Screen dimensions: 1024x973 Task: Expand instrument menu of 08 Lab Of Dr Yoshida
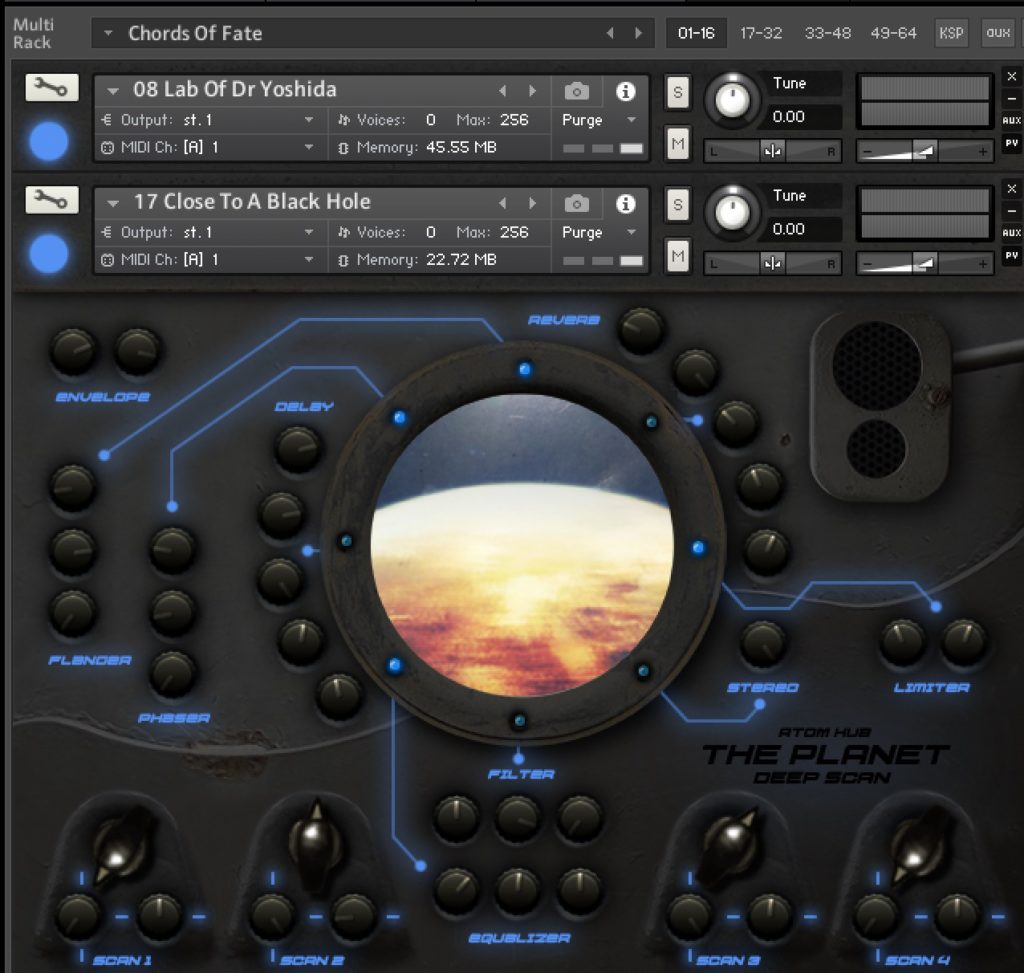coord(113,91)
